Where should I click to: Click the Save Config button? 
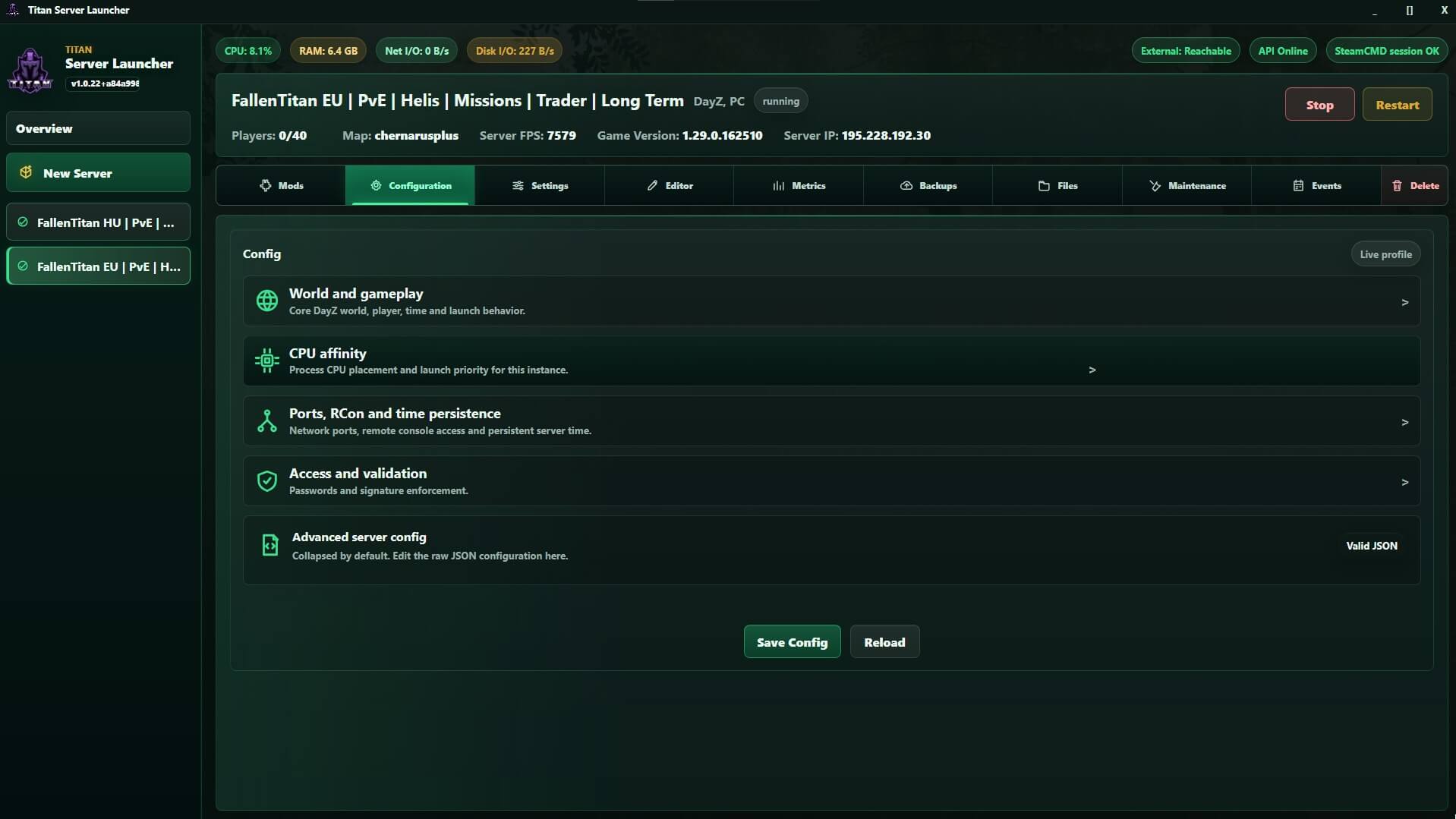792,641
